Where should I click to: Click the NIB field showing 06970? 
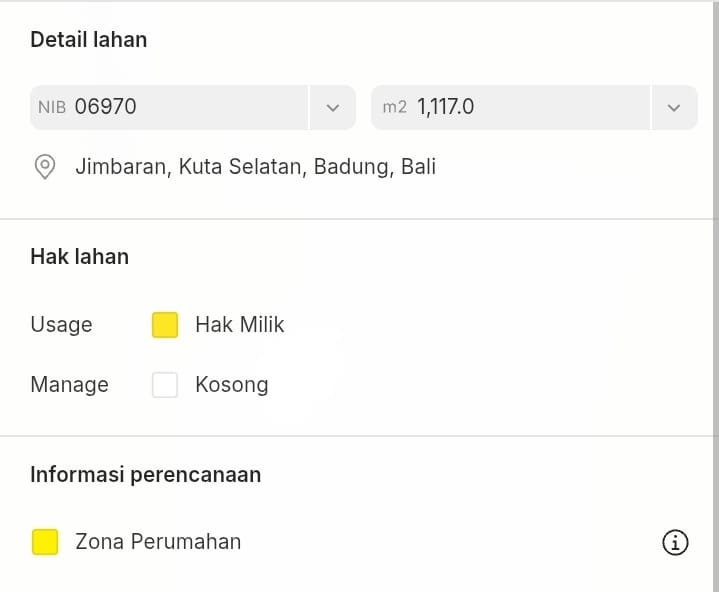point(170,107)
